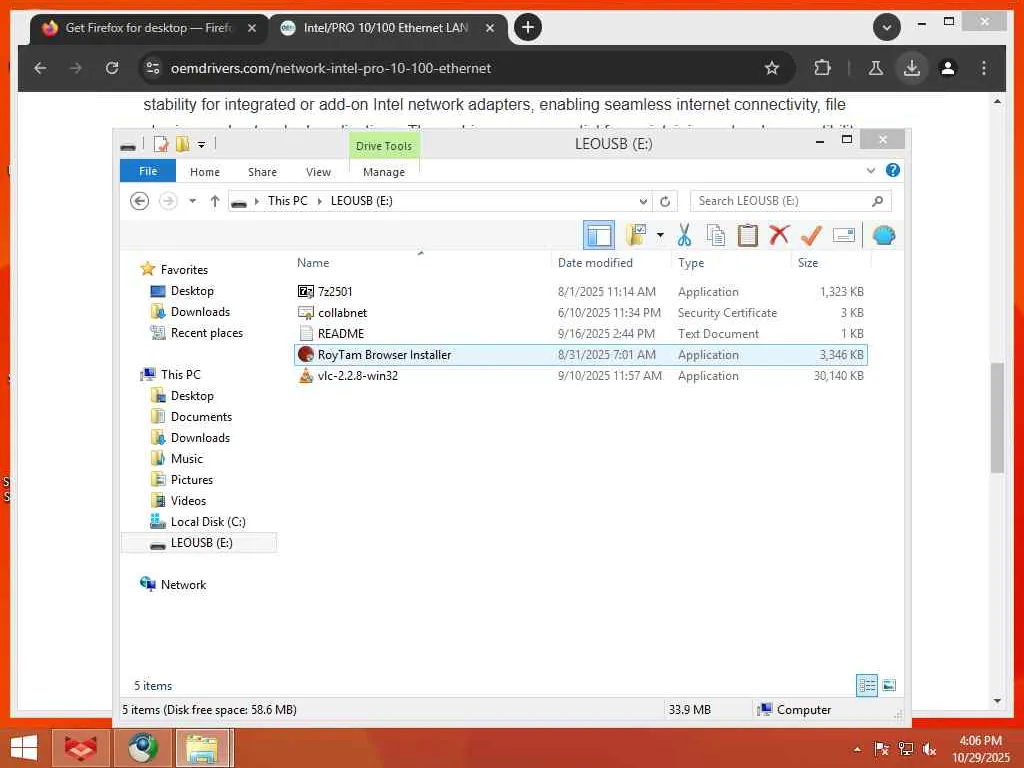Viewport: 1024px width, 768px height.
Task: Click the Copy pages icon in Explorer toolbar
Action: [716, 235]
